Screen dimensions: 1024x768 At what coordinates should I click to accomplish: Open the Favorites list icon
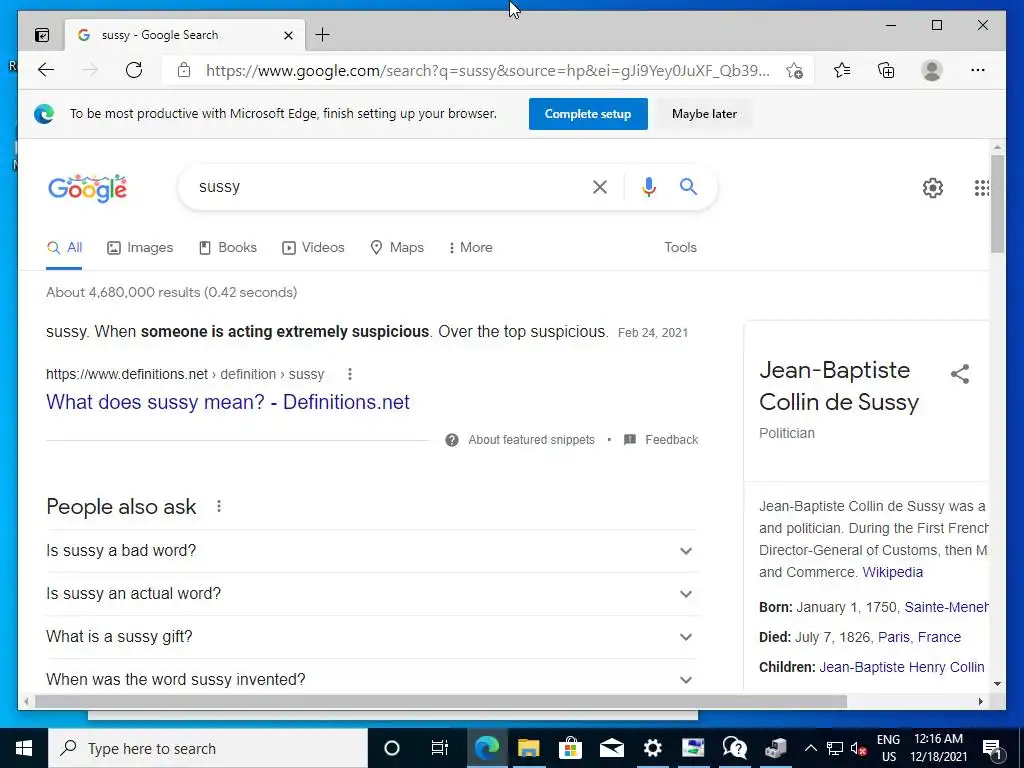(842, 70)
